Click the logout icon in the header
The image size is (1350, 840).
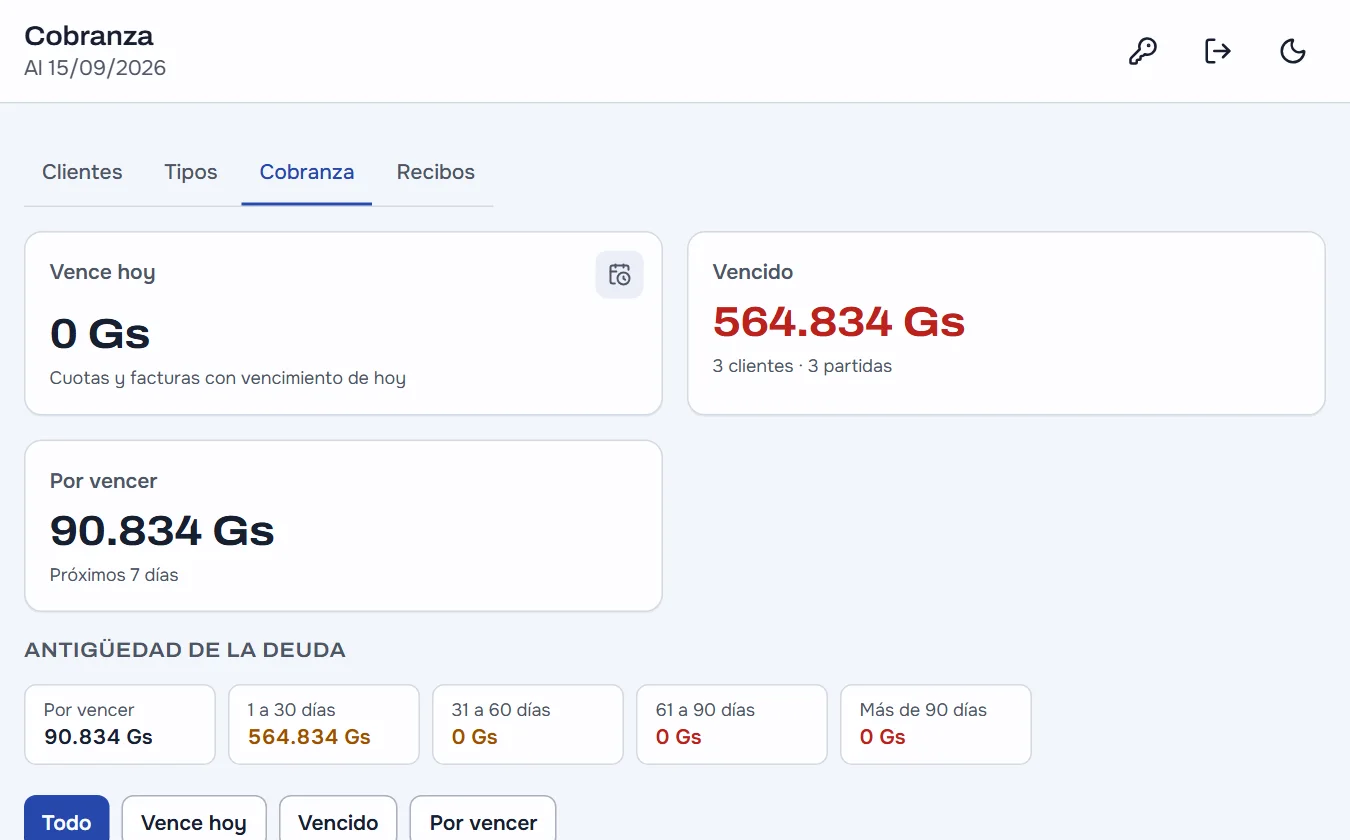(x=1217, y=51)
